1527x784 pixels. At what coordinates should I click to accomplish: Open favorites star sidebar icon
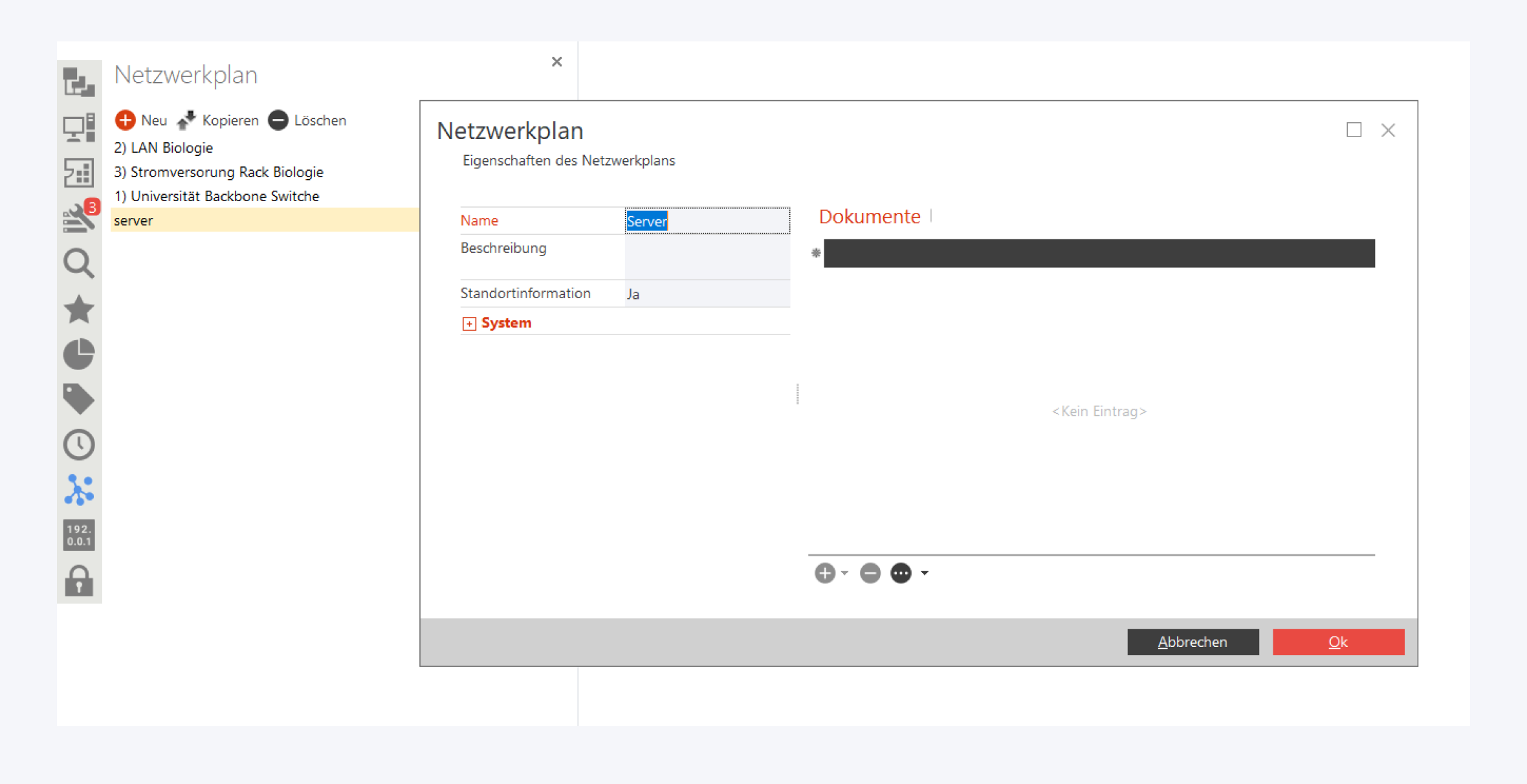coord(79,309)
